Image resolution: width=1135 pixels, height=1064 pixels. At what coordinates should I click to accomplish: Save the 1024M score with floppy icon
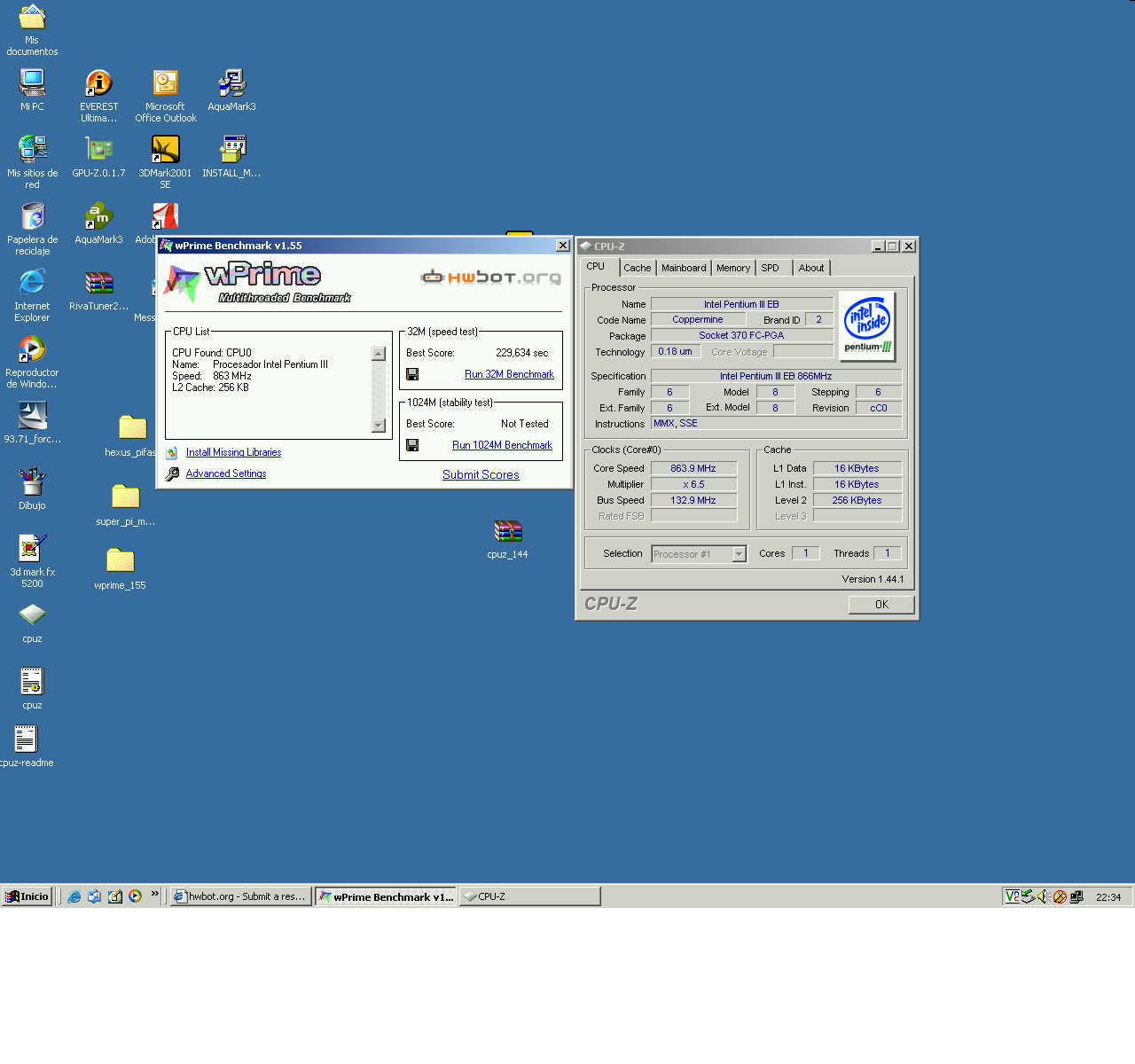pyautogui.click(x=412, y=445)
